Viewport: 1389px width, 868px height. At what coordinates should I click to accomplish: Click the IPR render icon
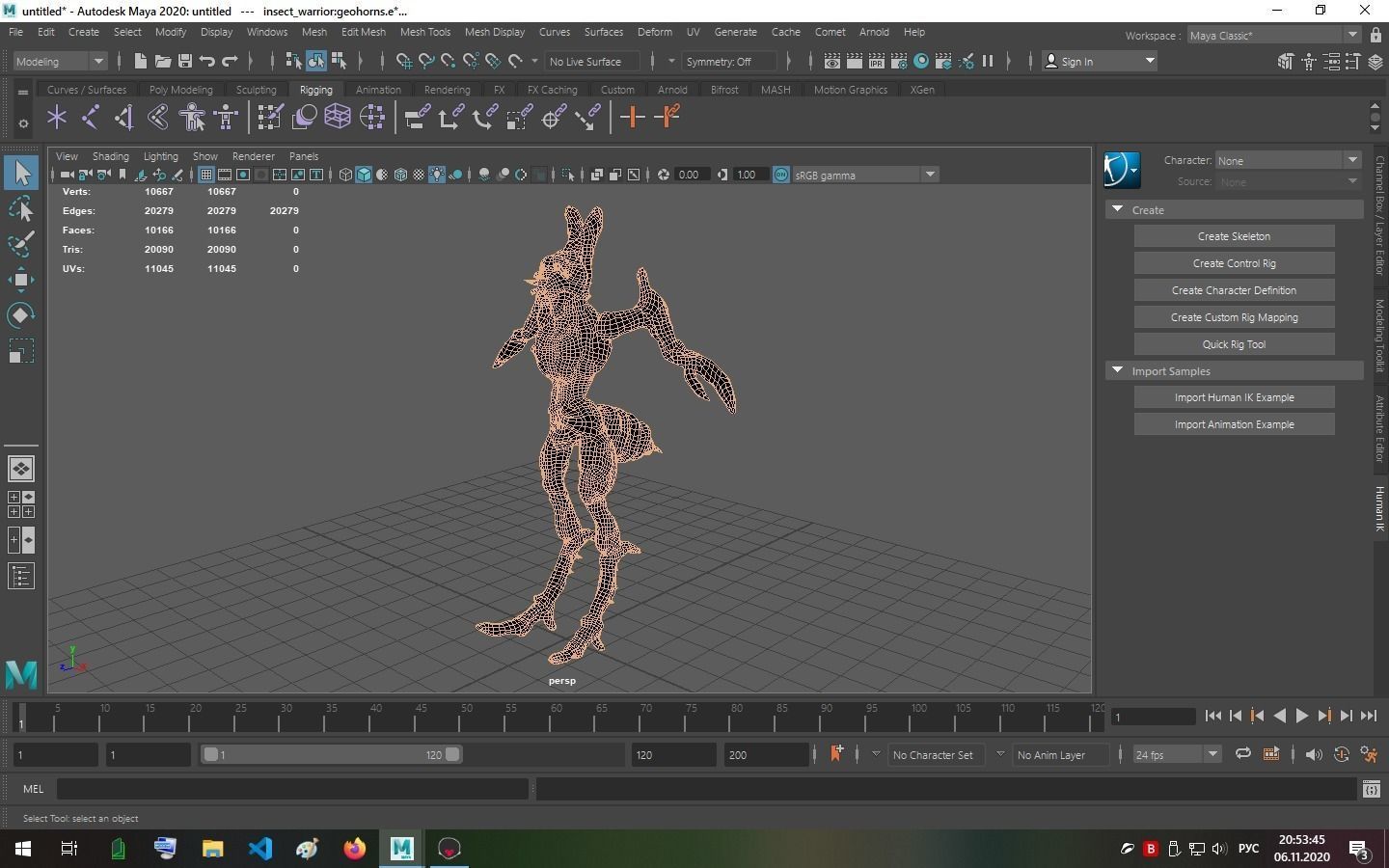point(876,61)
